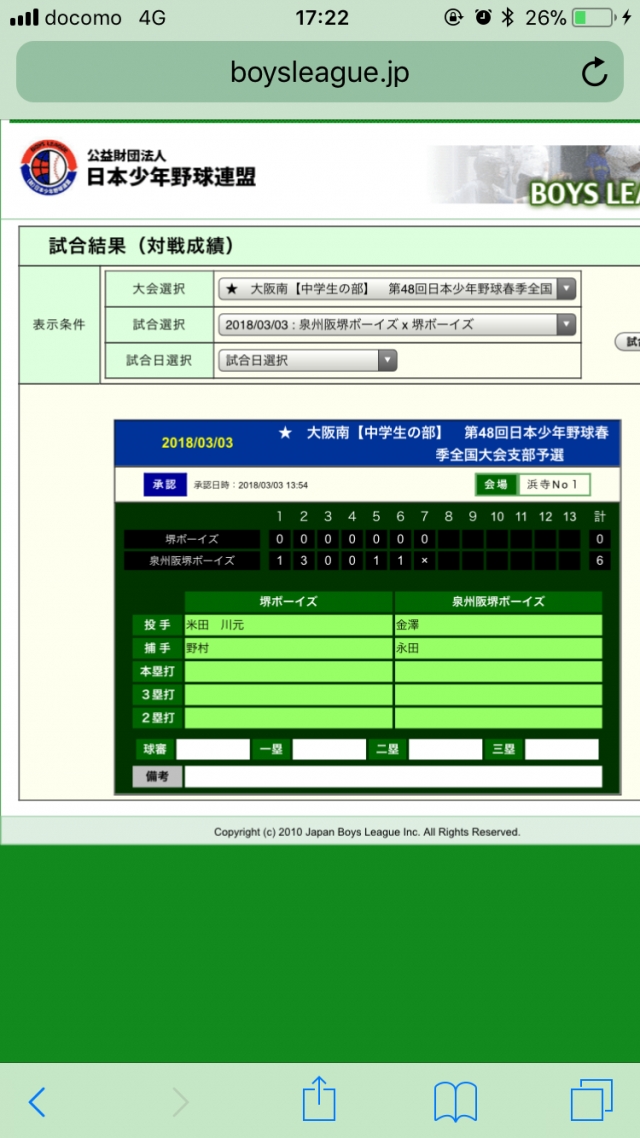
Task: Reload the boysleague.jp page
Action: pos(594,72)
